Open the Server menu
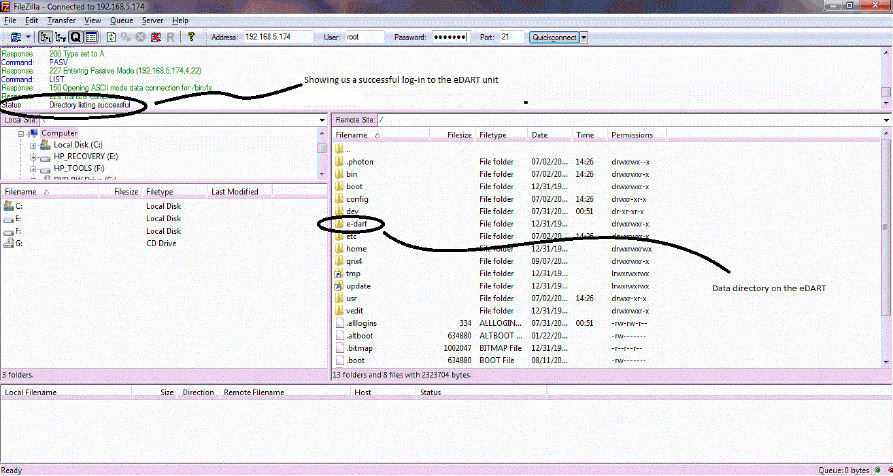Image resolution: width=893 pixels, height=476 pixels. (x=153, y=20)
